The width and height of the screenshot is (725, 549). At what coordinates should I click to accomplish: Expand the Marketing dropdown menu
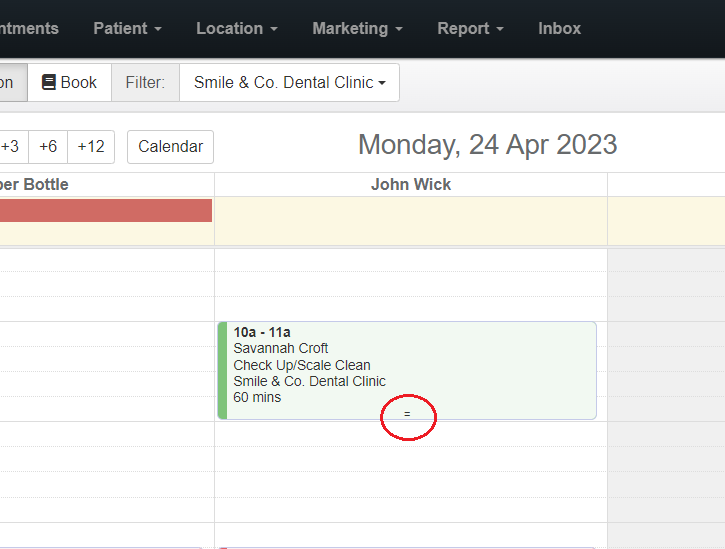click(357, 28)
